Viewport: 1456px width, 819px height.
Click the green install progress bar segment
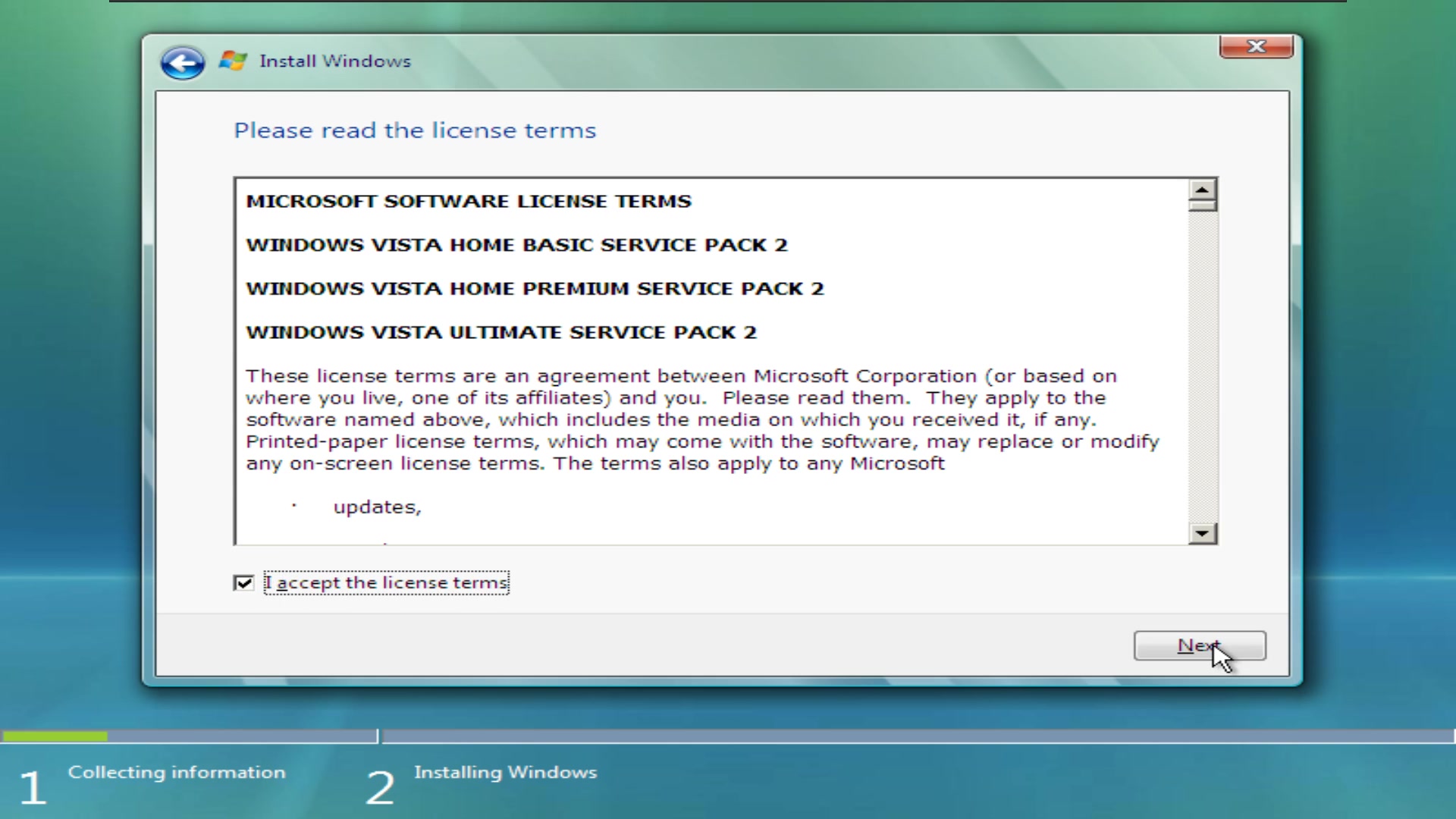pyautogui.click(x=55, y=736)
